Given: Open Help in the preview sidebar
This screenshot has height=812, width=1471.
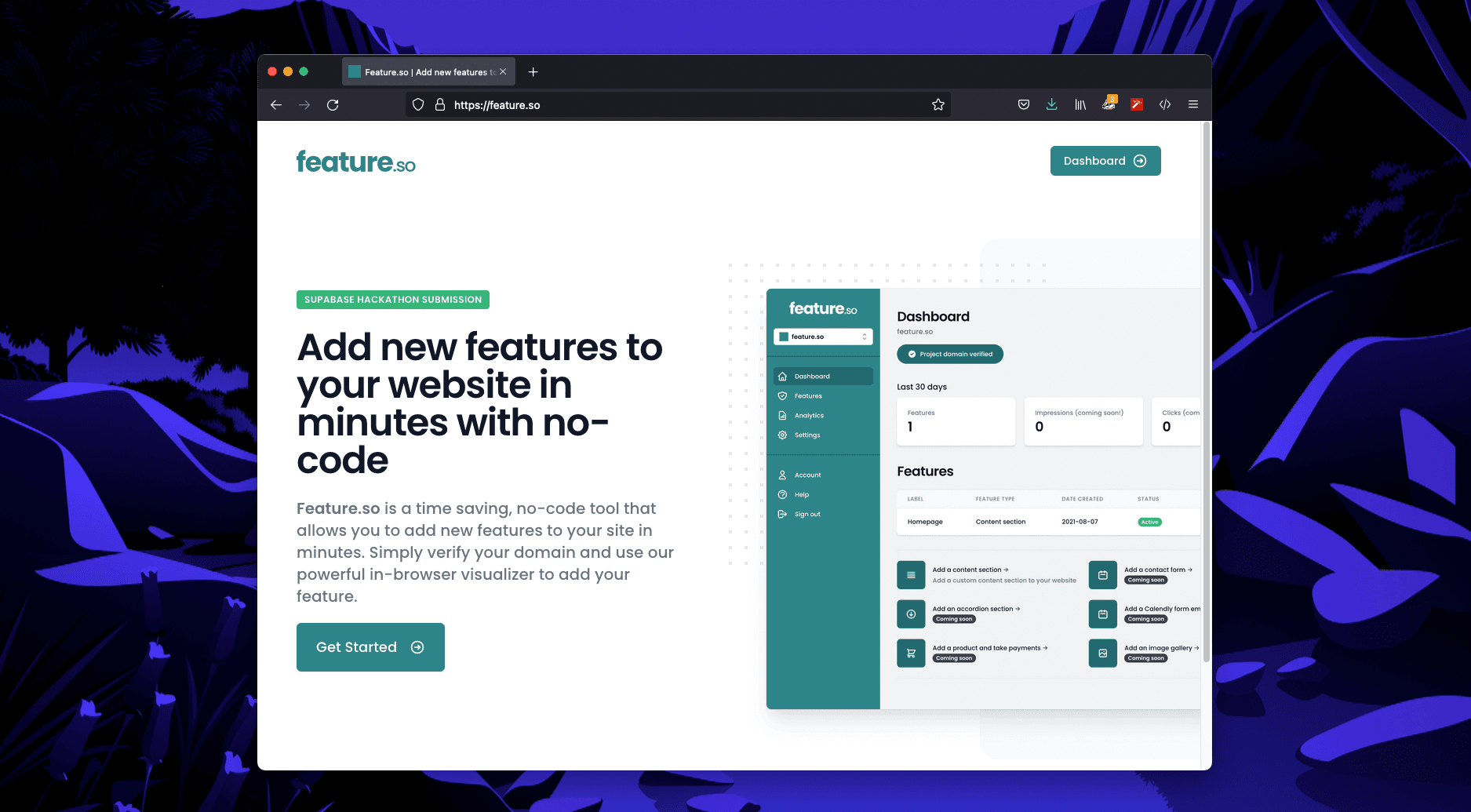Looking at the screenshot, I should pyautogui.click(x=802, y=495).
